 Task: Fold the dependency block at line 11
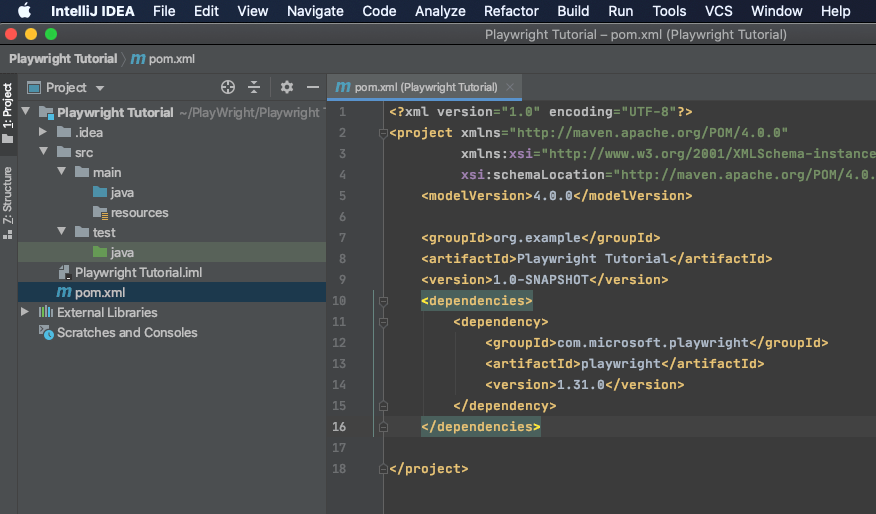coord(383,322)
